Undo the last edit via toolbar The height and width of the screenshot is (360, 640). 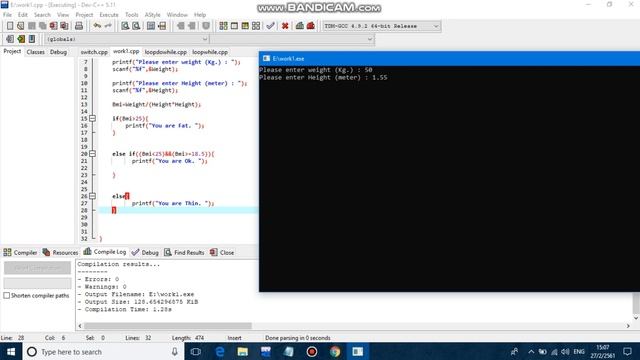coord(97,26)
